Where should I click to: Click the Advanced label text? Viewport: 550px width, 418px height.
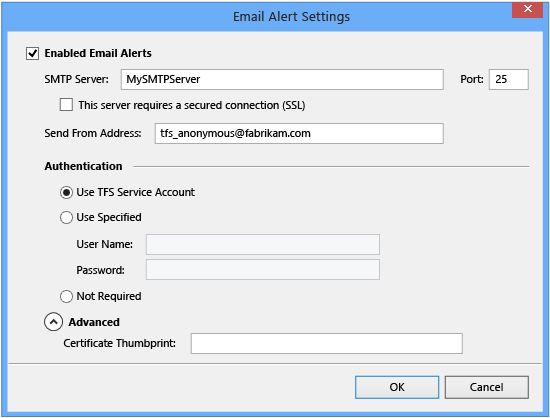point(94,322)
